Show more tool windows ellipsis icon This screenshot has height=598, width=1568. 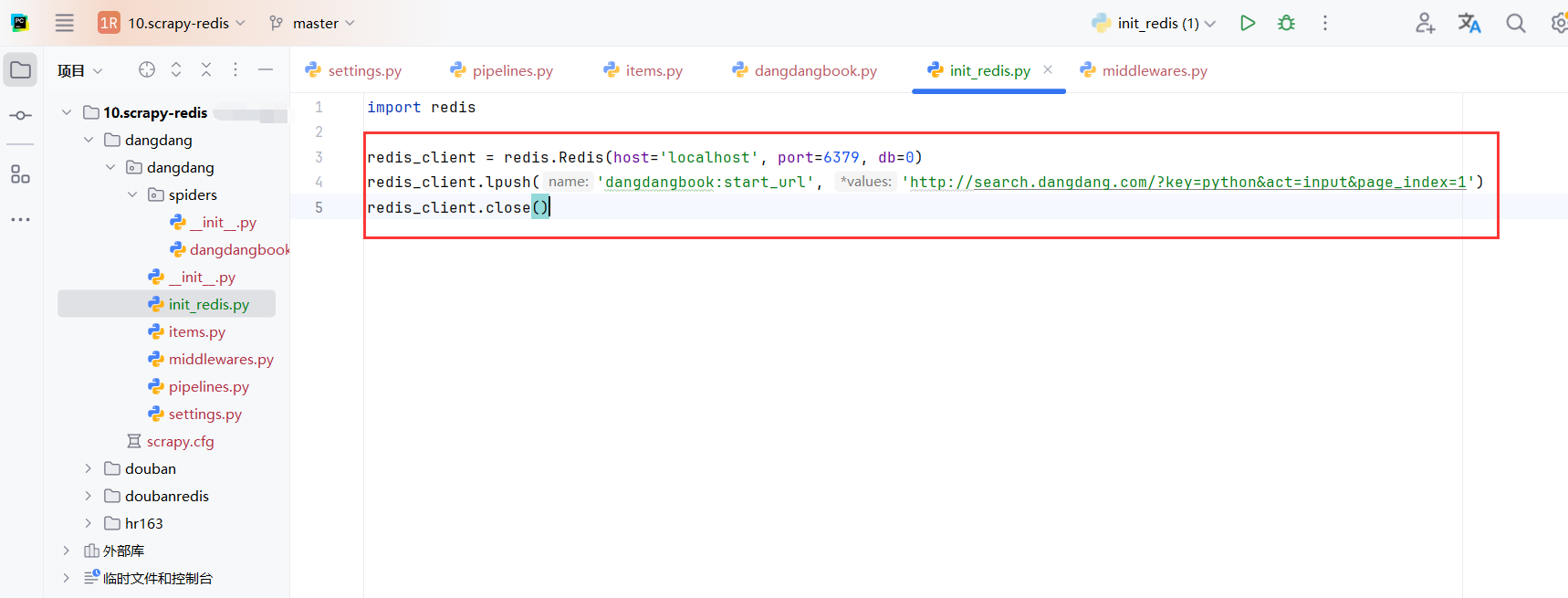(x=20, y=220)
